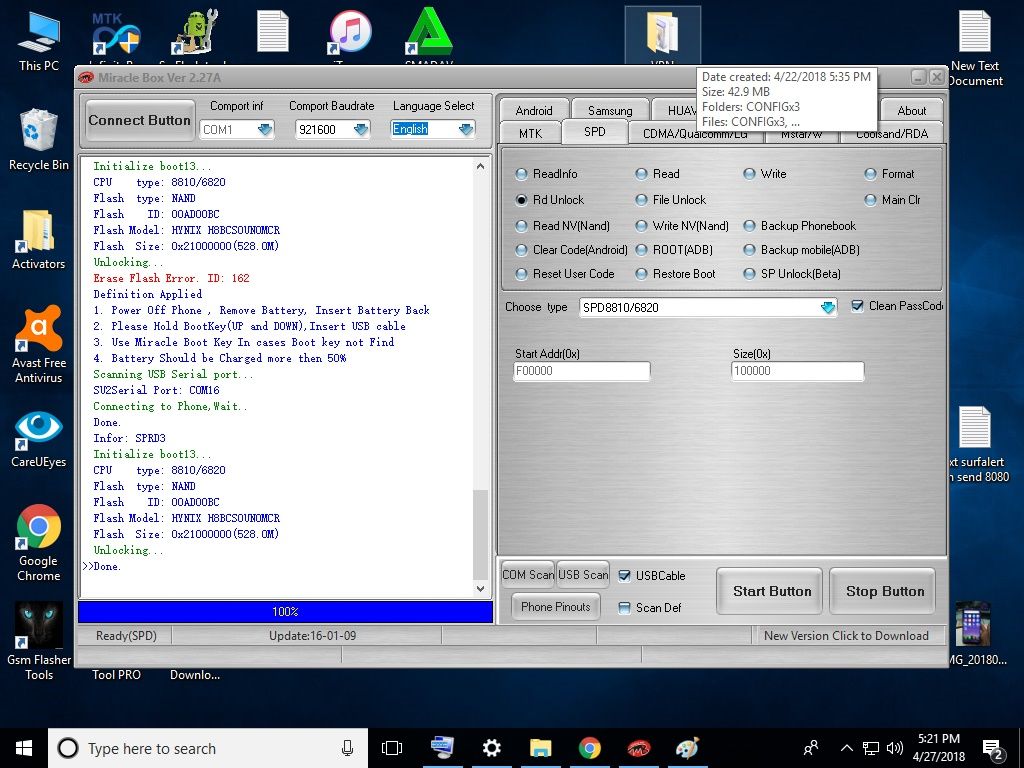Choose the File Unlock radio option
The width and height of the screenshot is (1024, 768).
pyautogui.click(x=641, y=200)
